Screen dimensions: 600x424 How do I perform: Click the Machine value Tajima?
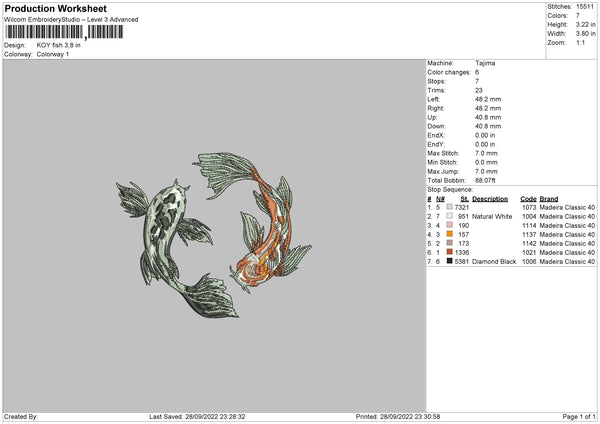[x=485, y=63]
